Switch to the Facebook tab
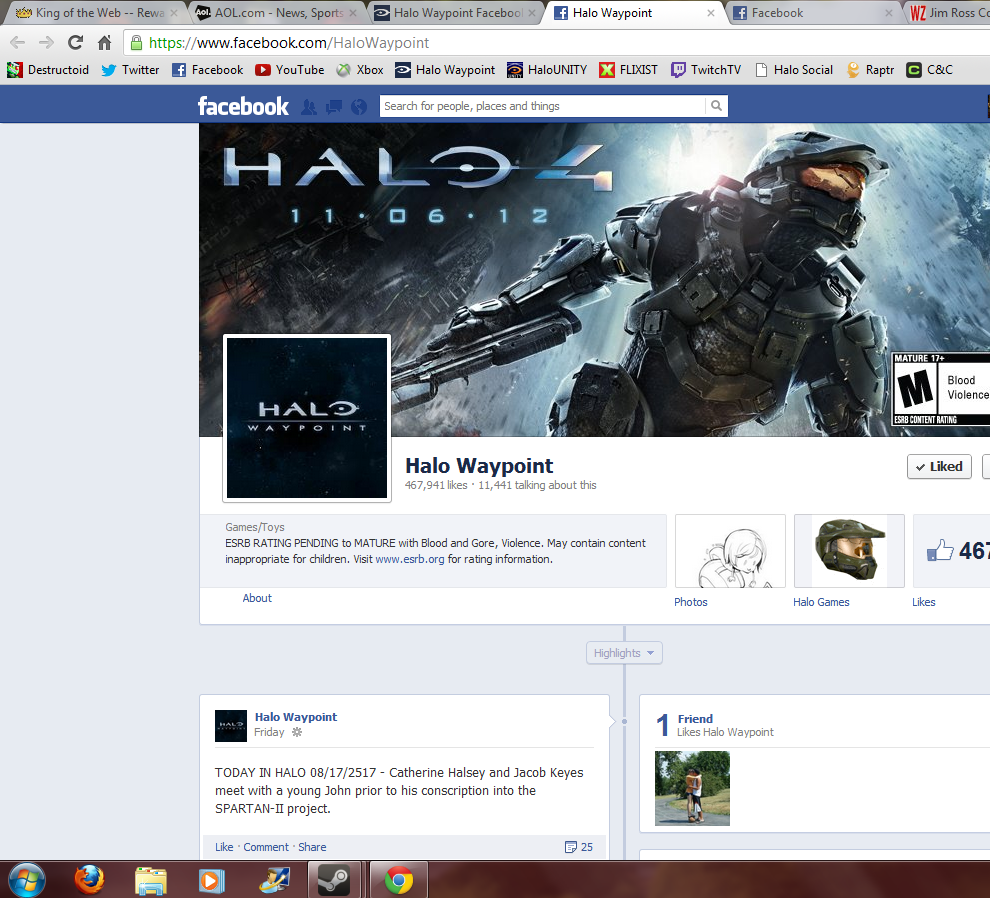The image size is (990, 898). (x=813, y=13)
